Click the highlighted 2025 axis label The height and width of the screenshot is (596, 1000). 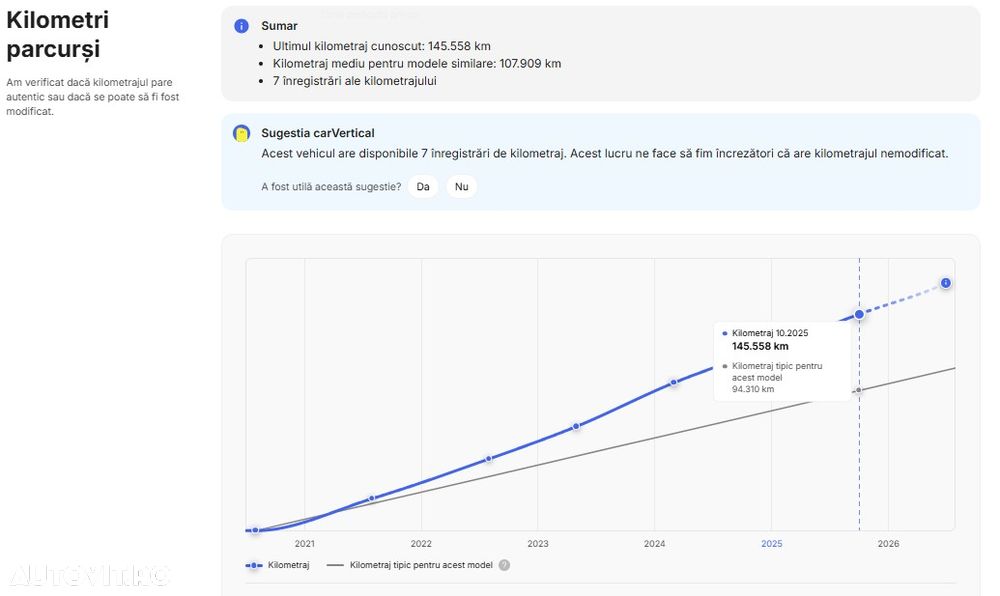(772, 544)
